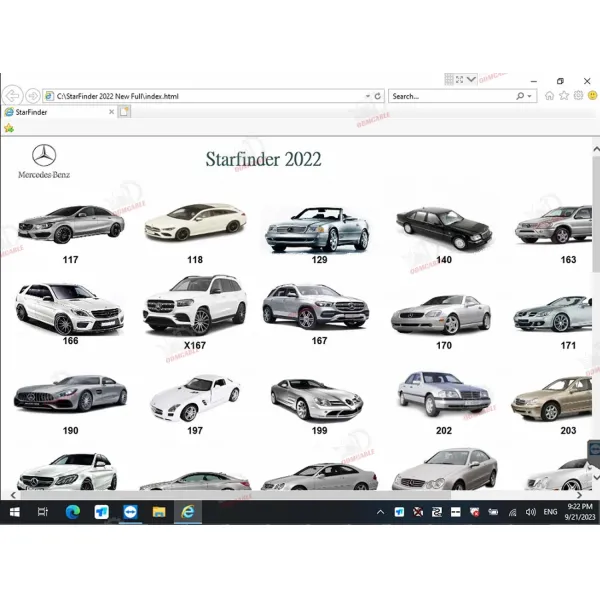The image size is (600, 600).
Task: Click the volume speaker tray icon
Action: point(530,512)
